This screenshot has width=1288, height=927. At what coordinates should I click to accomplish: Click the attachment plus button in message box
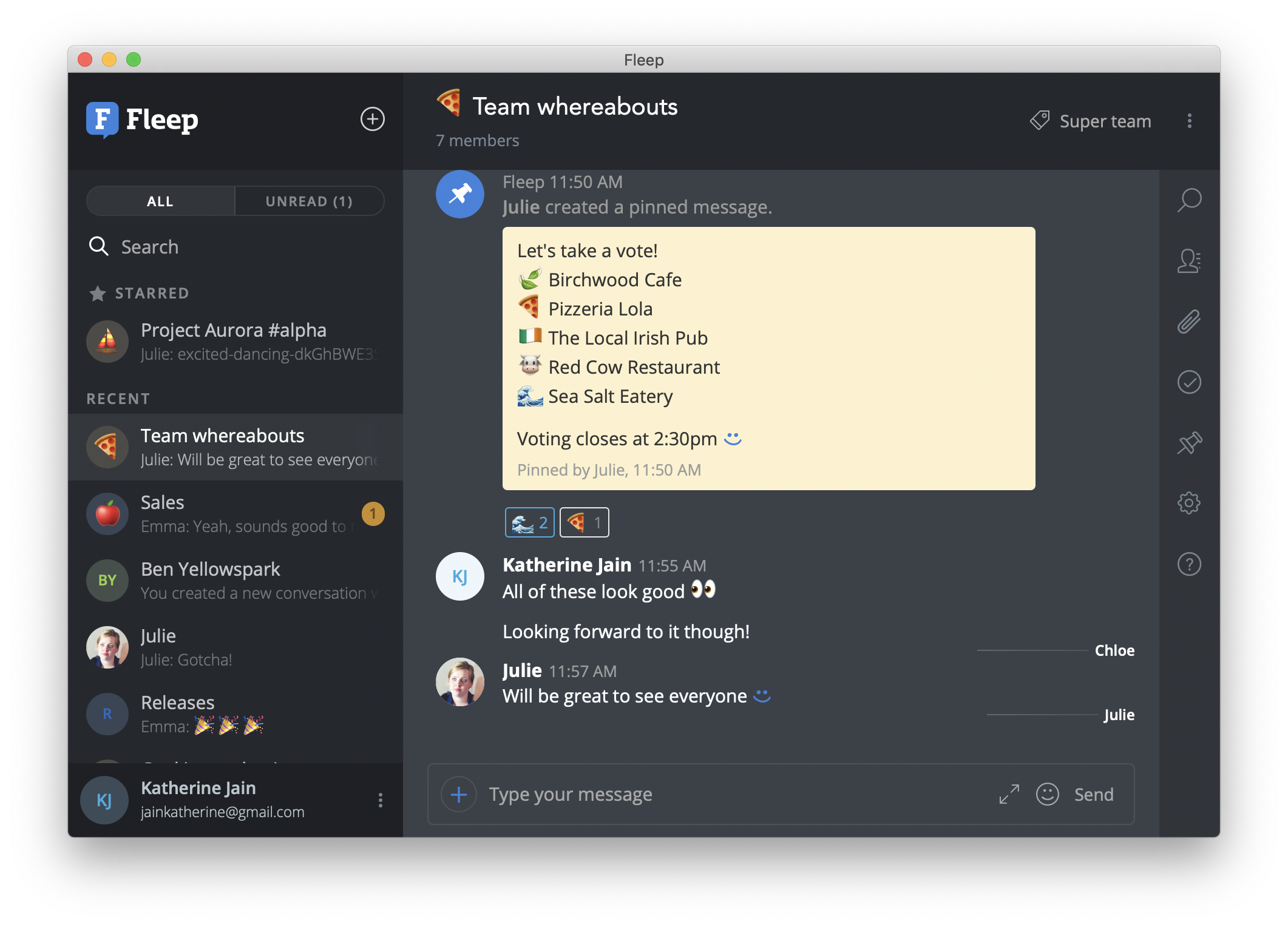tap(459, 794)
